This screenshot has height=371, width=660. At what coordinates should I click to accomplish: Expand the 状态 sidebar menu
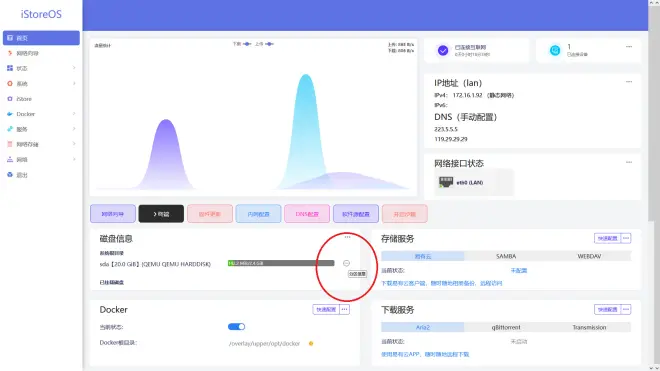point(41,68)
